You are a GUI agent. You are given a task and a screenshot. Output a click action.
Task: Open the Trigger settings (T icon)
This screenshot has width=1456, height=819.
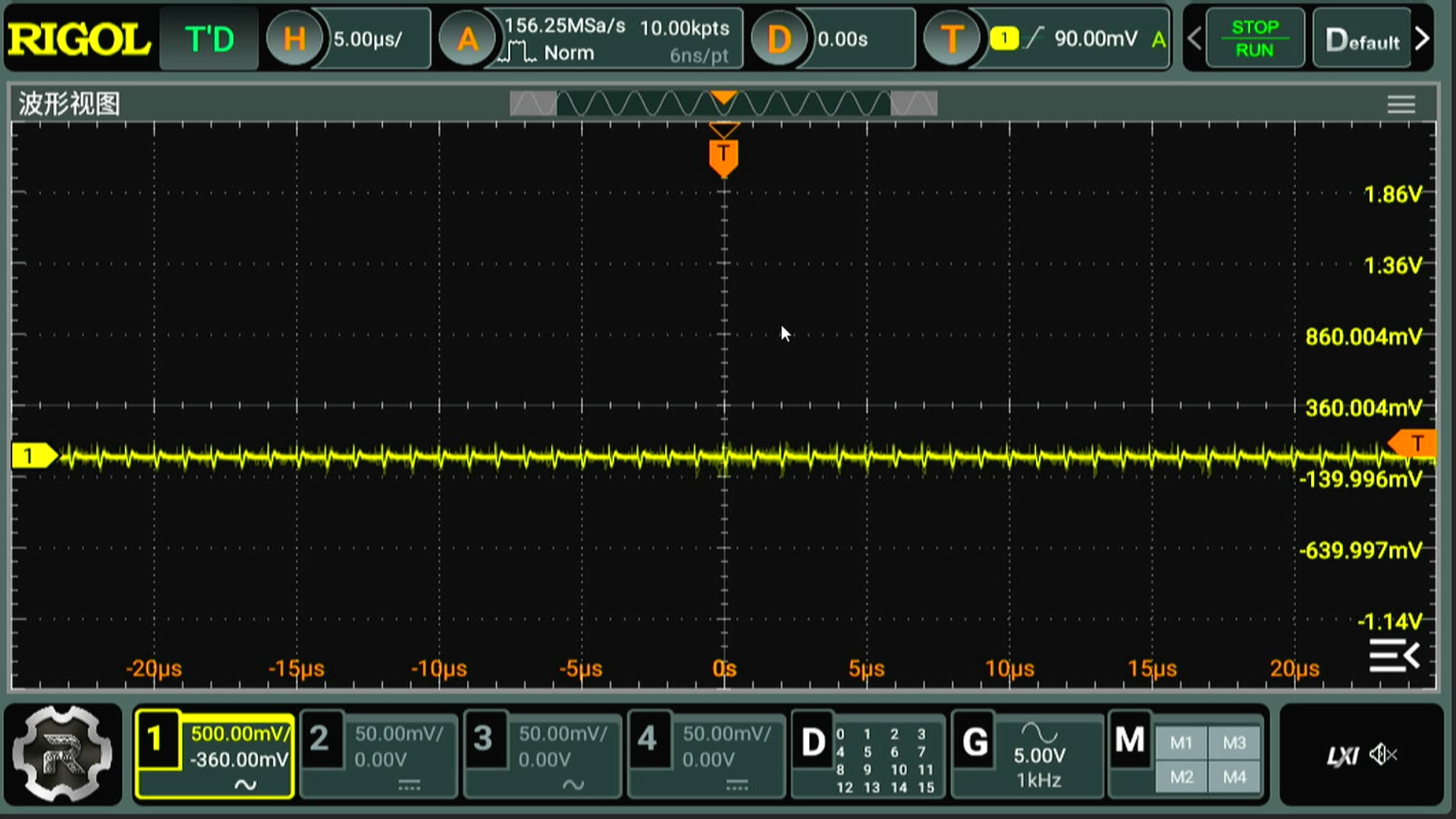click(x=952, y=39)
